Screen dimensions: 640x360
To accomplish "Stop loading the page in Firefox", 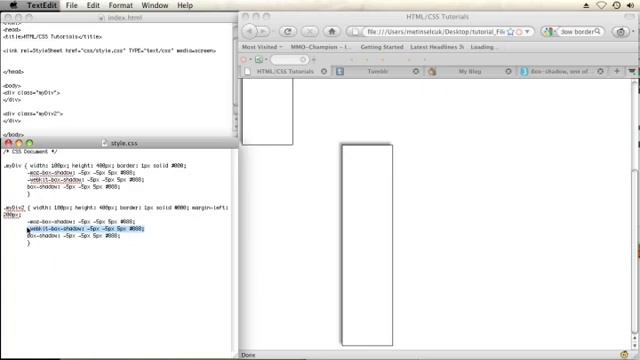I will (x=309, y=31).
